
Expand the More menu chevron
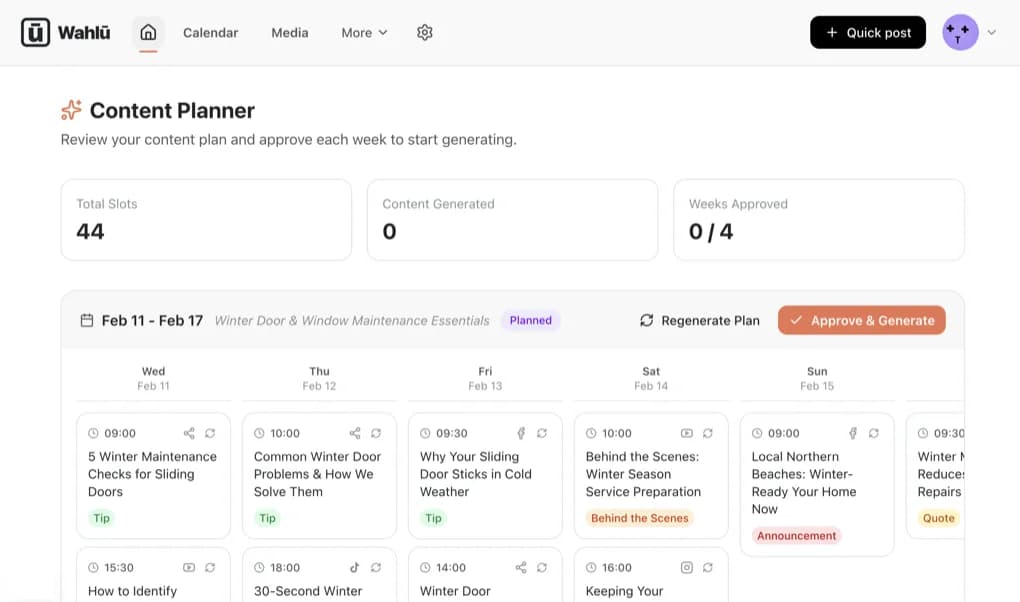tap(381, 32)
